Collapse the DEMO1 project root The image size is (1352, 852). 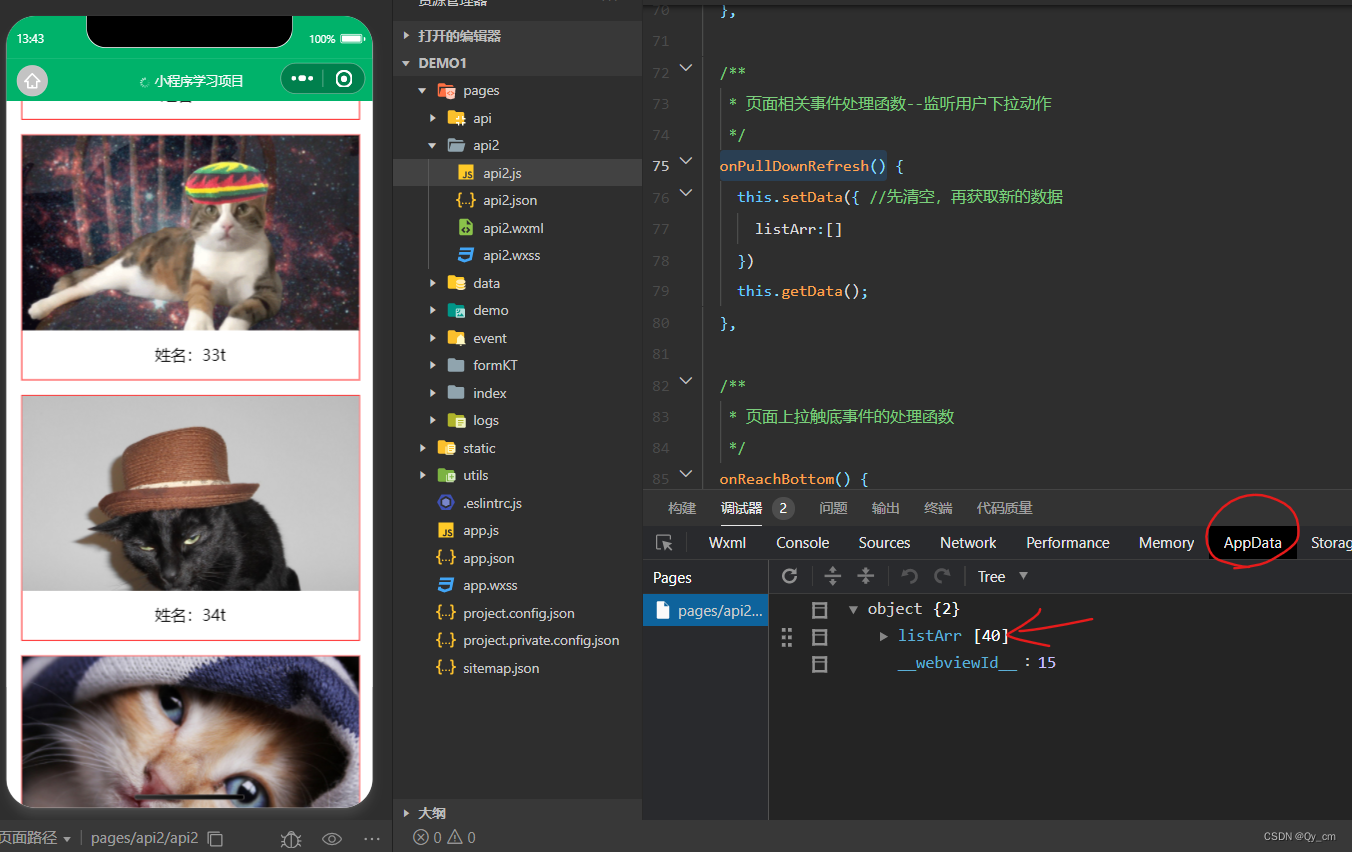click(x=406, y=63)
